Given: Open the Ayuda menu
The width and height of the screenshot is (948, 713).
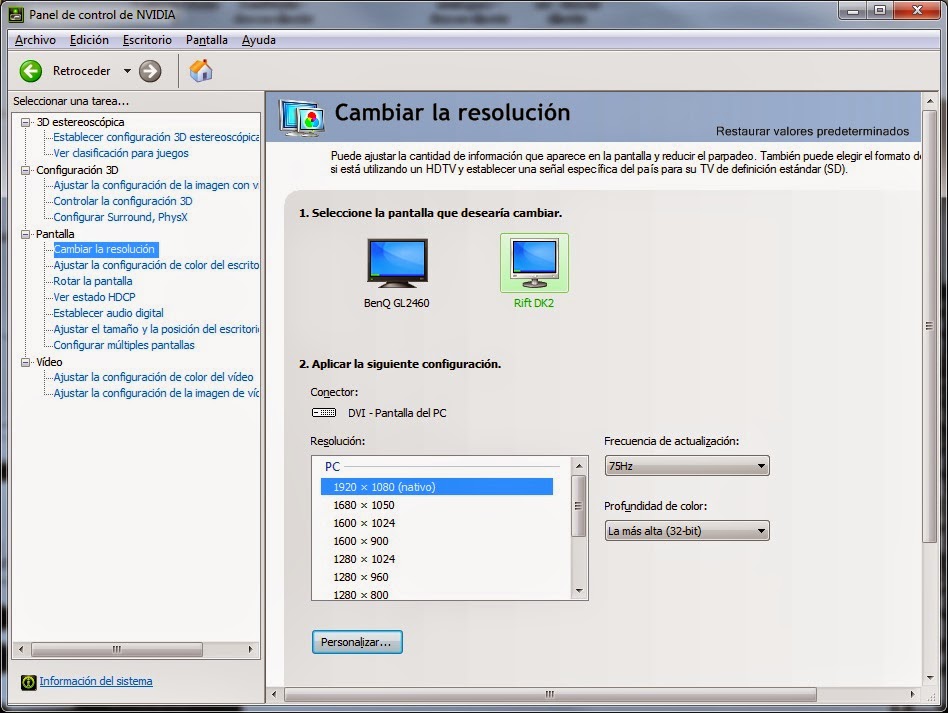Looking at the screenshot, I should pyautogui.click(x=259, y=40).
